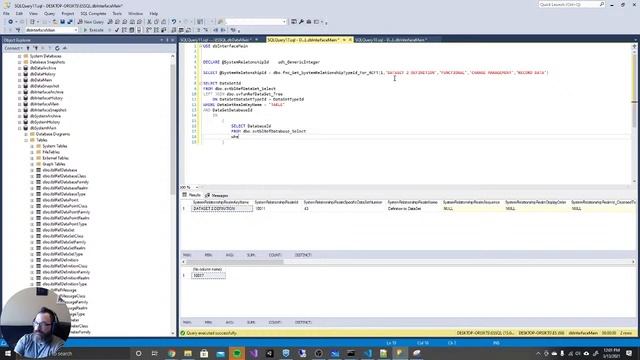Collapse the Tables folder node
The width and height of the screenshot is (640, 360).
pyautogui.click(x=26, y=140)
